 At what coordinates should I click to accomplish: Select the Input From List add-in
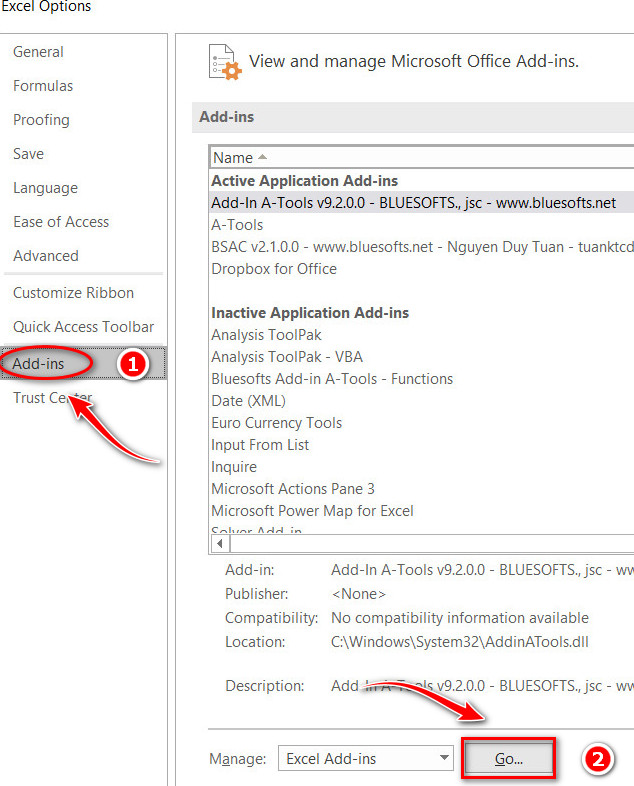click(260, 445)
